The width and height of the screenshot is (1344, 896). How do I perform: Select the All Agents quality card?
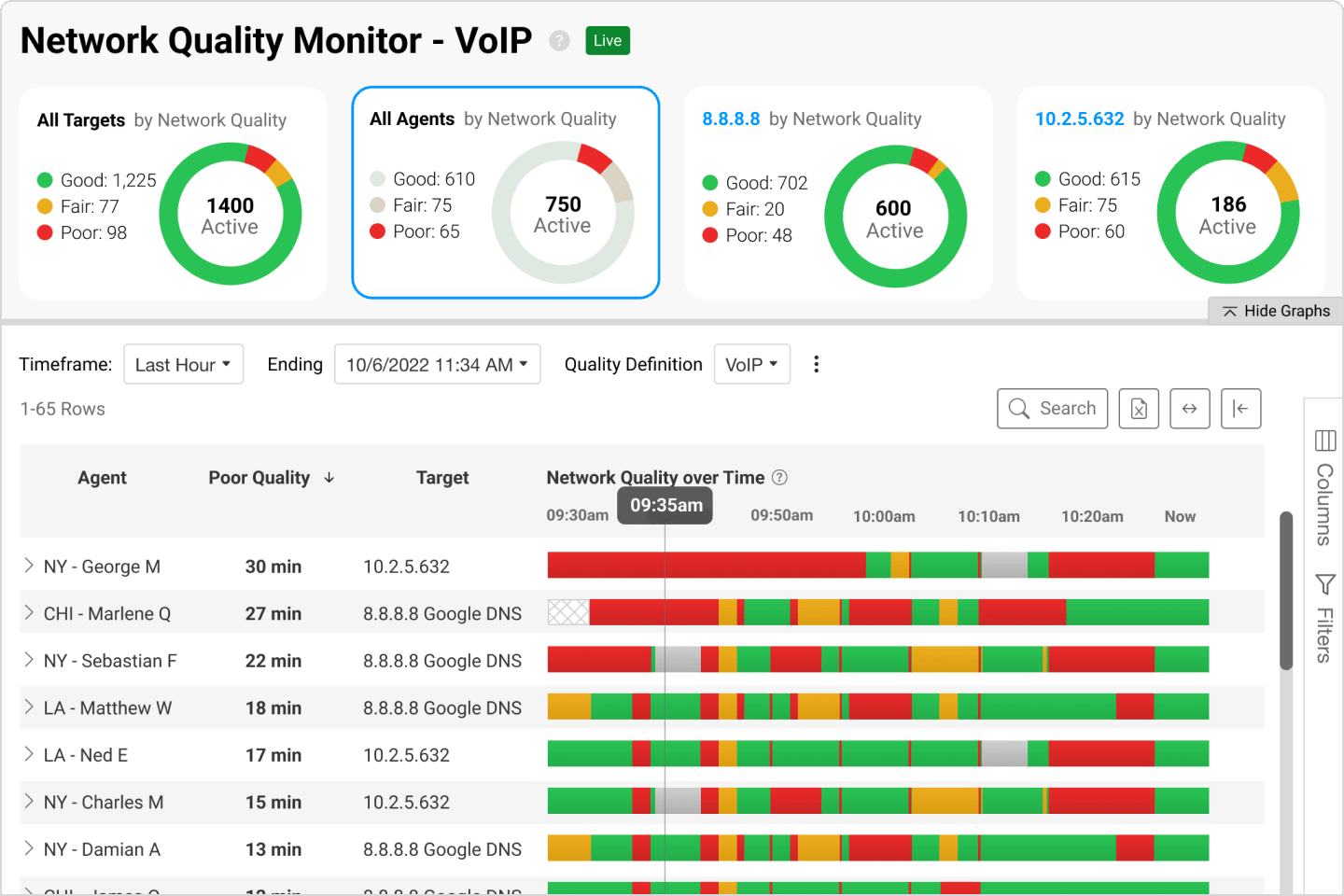505,192
